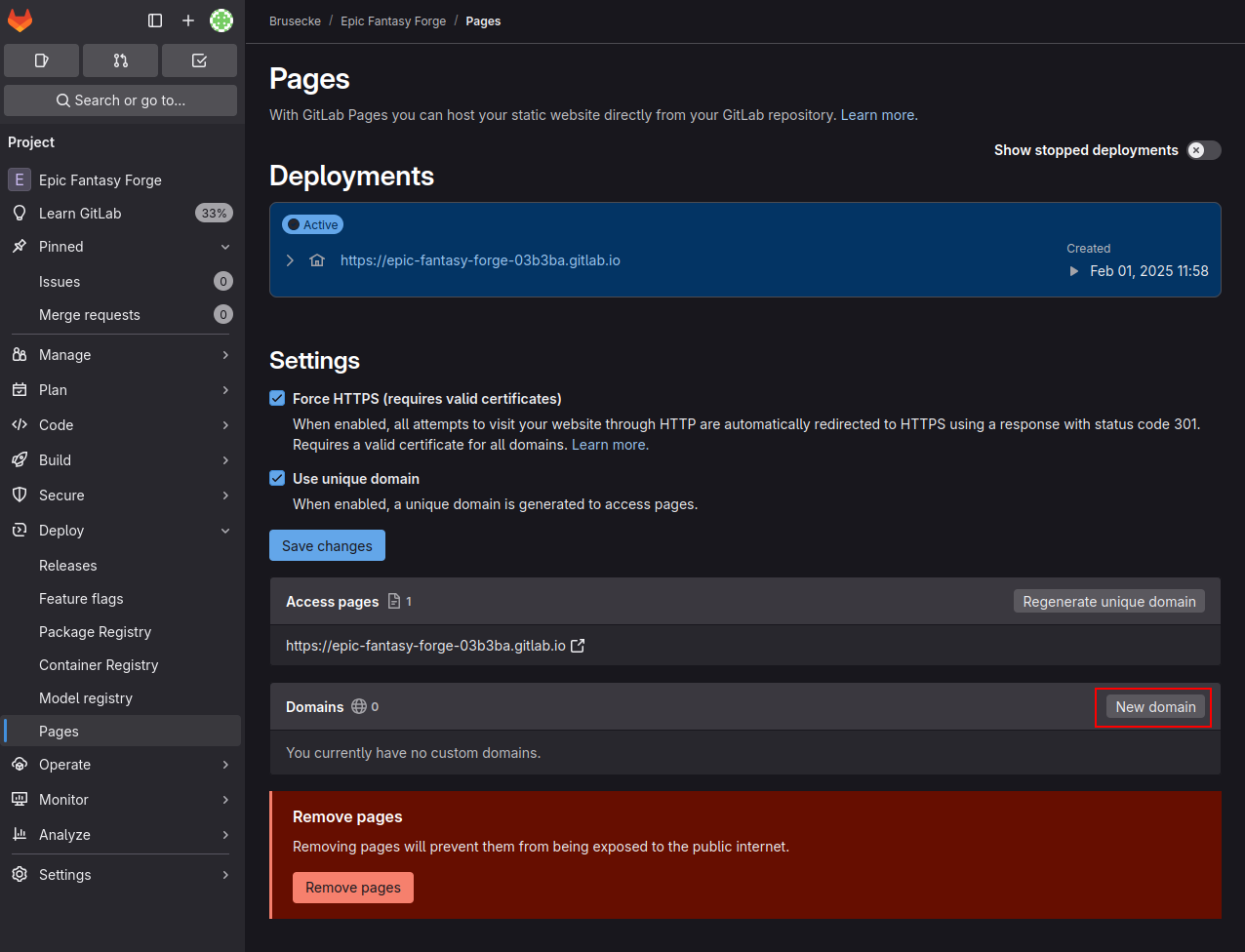Click the Access pages document count icon

click(394, 601)
